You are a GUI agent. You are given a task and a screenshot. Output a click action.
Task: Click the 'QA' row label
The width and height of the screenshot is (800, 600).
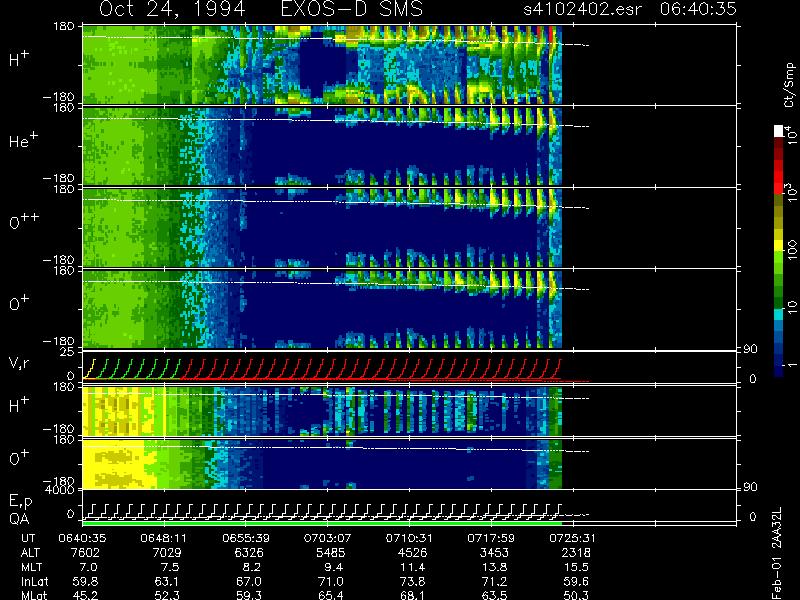pos(19,519)
